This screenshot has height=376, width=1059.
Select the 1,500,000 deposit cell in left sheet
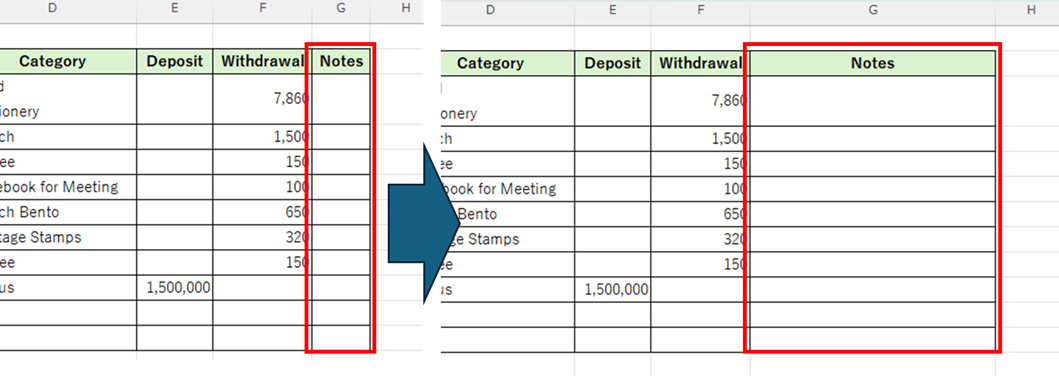(x=175, y=288)
